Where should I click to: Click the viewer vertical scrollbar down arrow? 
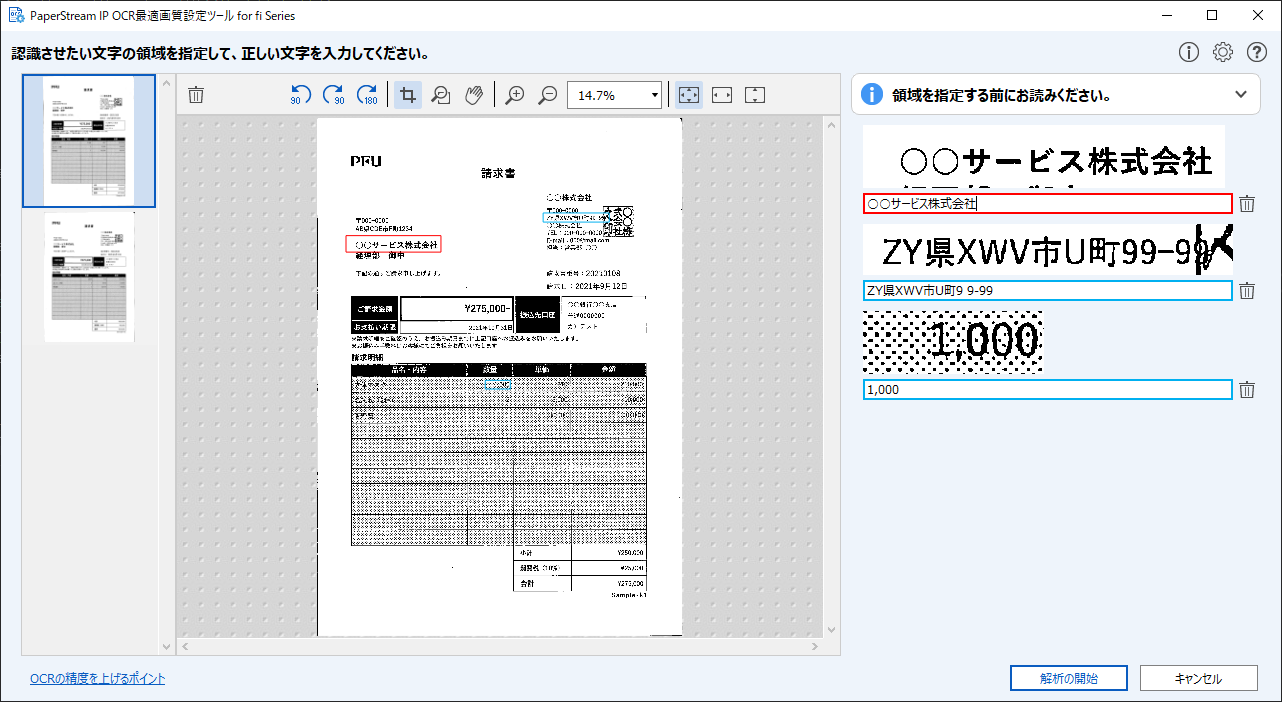[x=830, y=630]
